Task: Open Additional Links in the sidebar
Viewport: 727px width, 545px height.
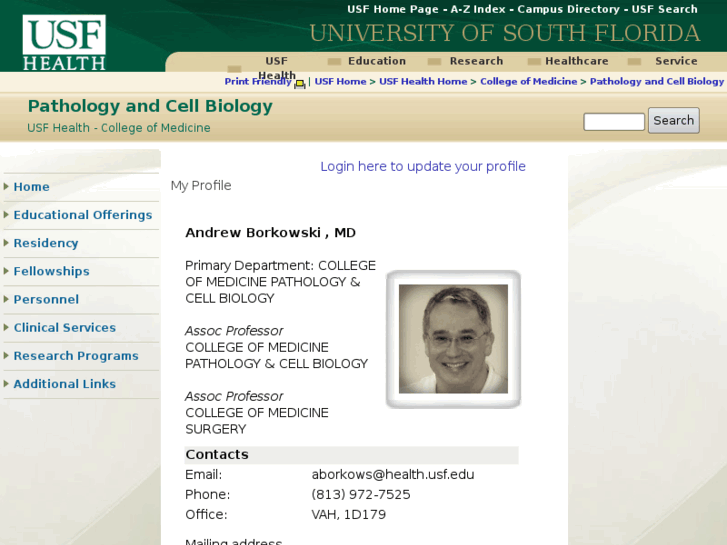Action: point(64,384)
